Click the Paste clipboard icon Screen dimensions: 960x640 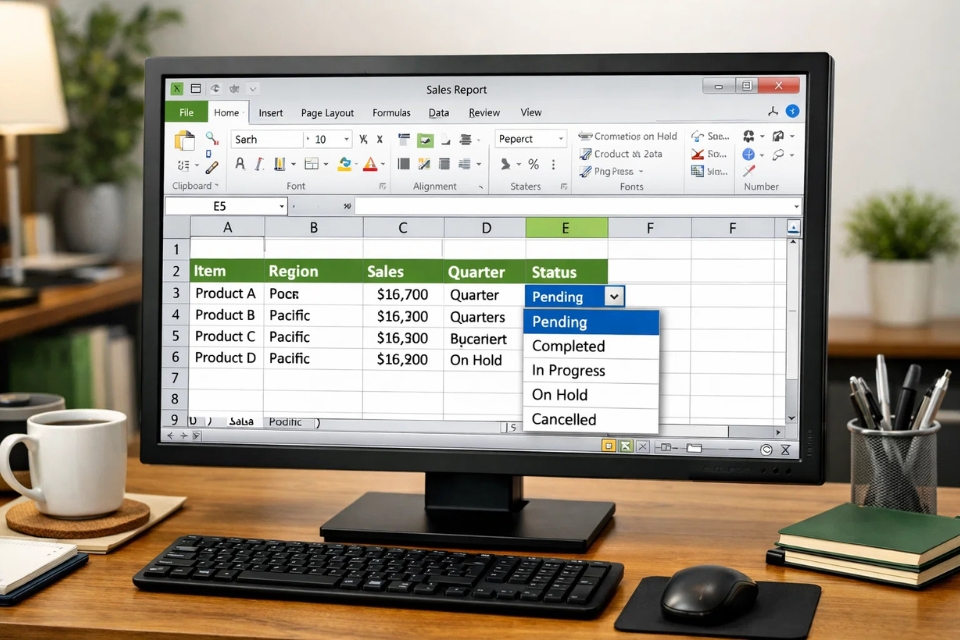185,141
